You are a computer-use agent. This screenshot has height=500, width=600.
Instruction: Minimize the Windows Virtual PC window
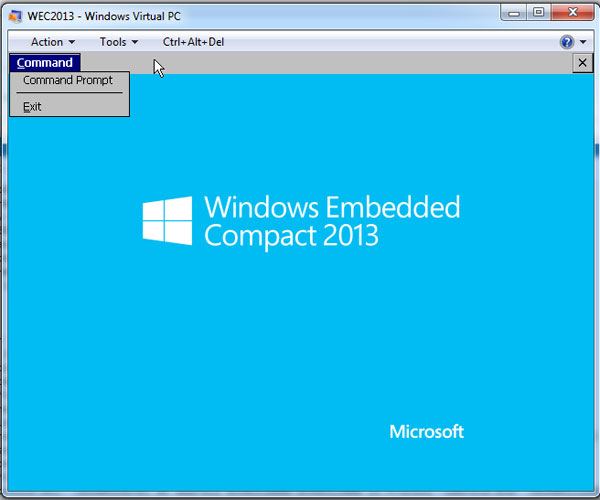tap(514, 13)
